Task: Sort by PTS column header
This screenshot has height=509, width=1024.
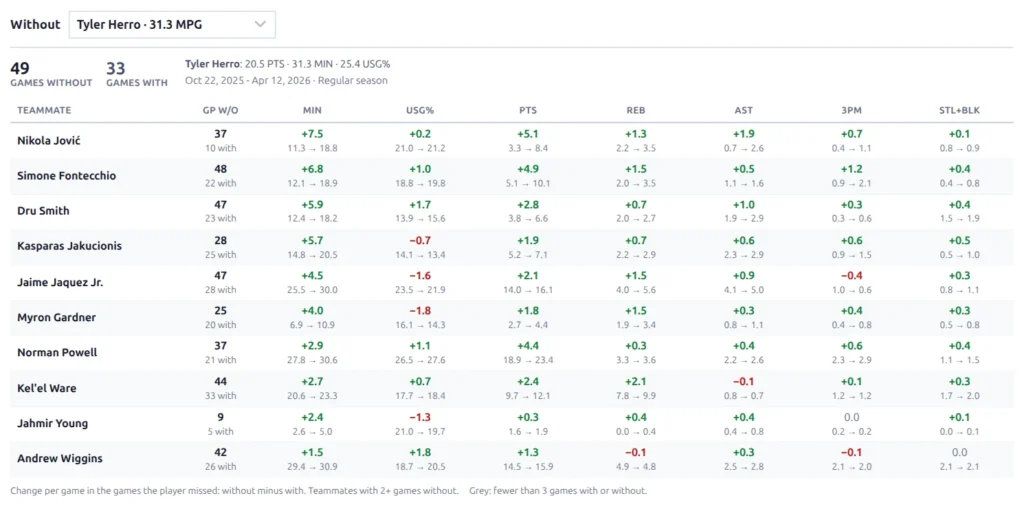Action: pyautogui.click(x=526, y=110)
